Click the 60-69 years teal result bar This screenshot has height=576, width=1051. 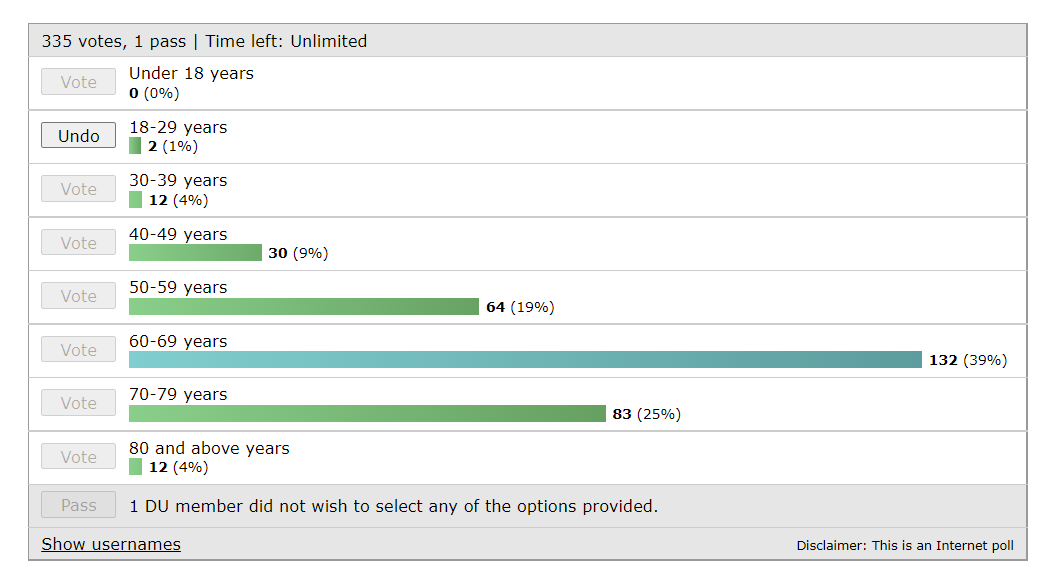tap(525, 360)
